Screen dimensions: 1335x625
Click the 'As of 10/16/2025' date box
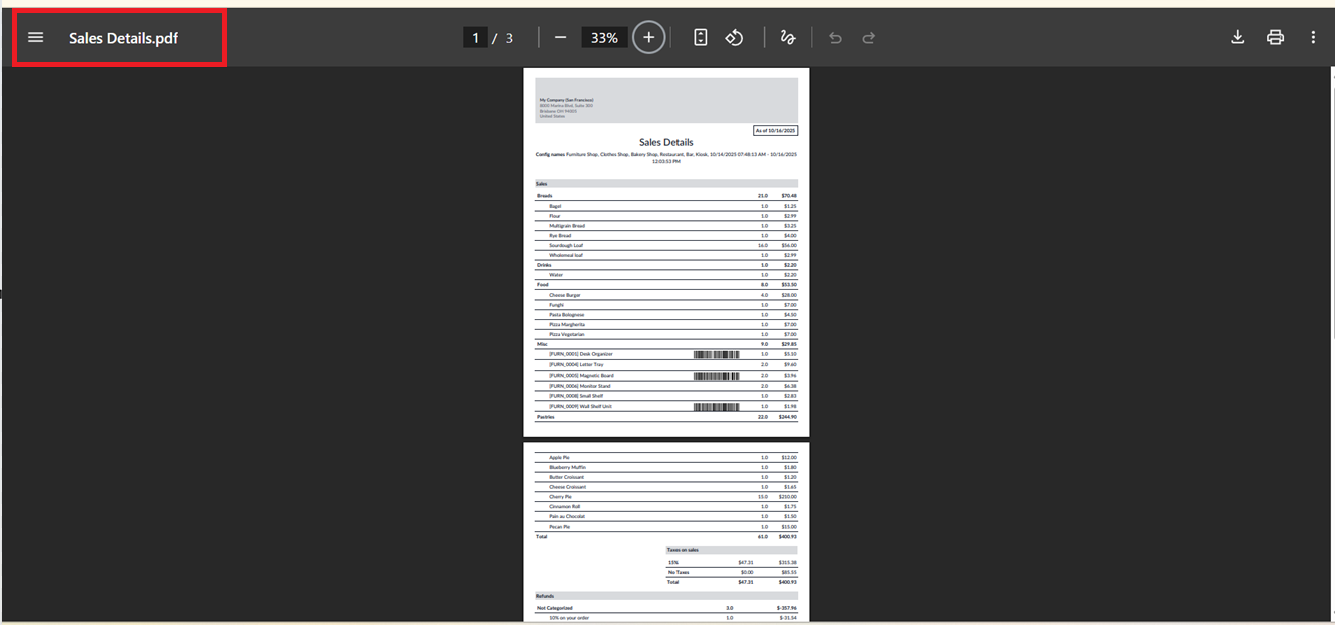tap(775, 130)
